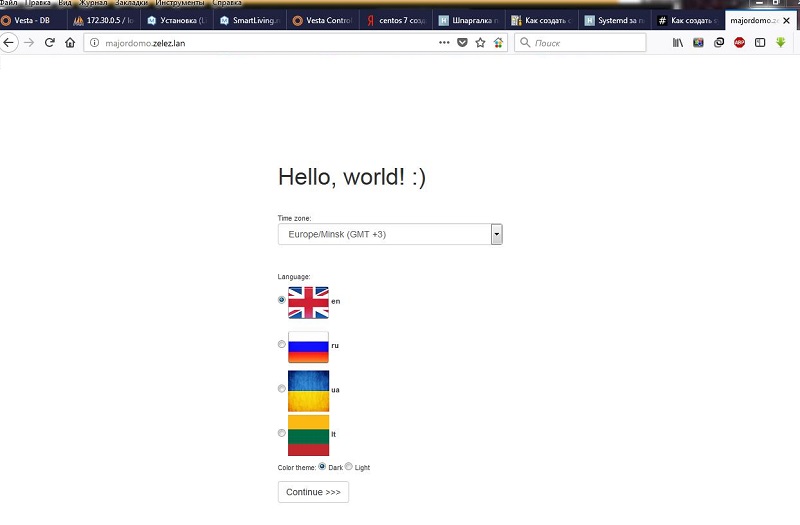Open the green download arrow extension
The image size is (800, 525).
point(781,43)
